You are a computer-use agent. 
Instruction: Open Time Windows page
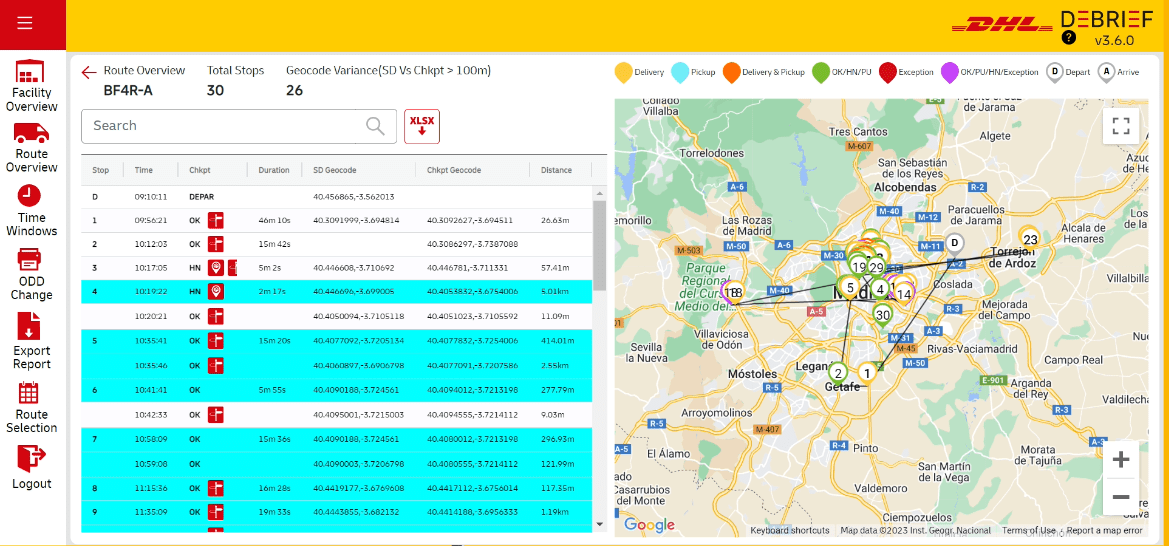coord(32,210)
